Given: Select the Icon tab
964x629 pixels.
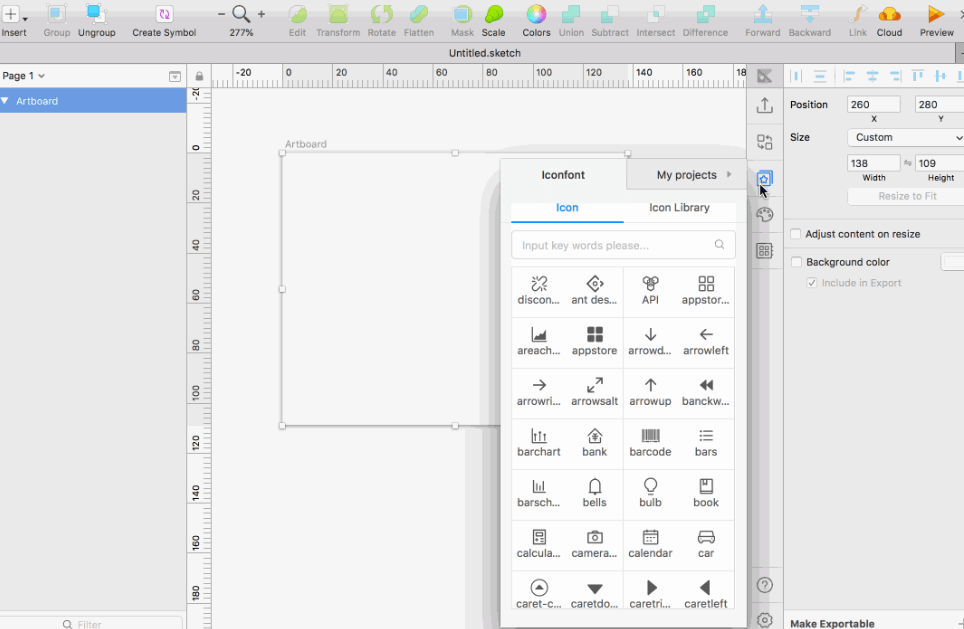Looking at the screenshot, I should pyautogui.click(x=567, y=208).
